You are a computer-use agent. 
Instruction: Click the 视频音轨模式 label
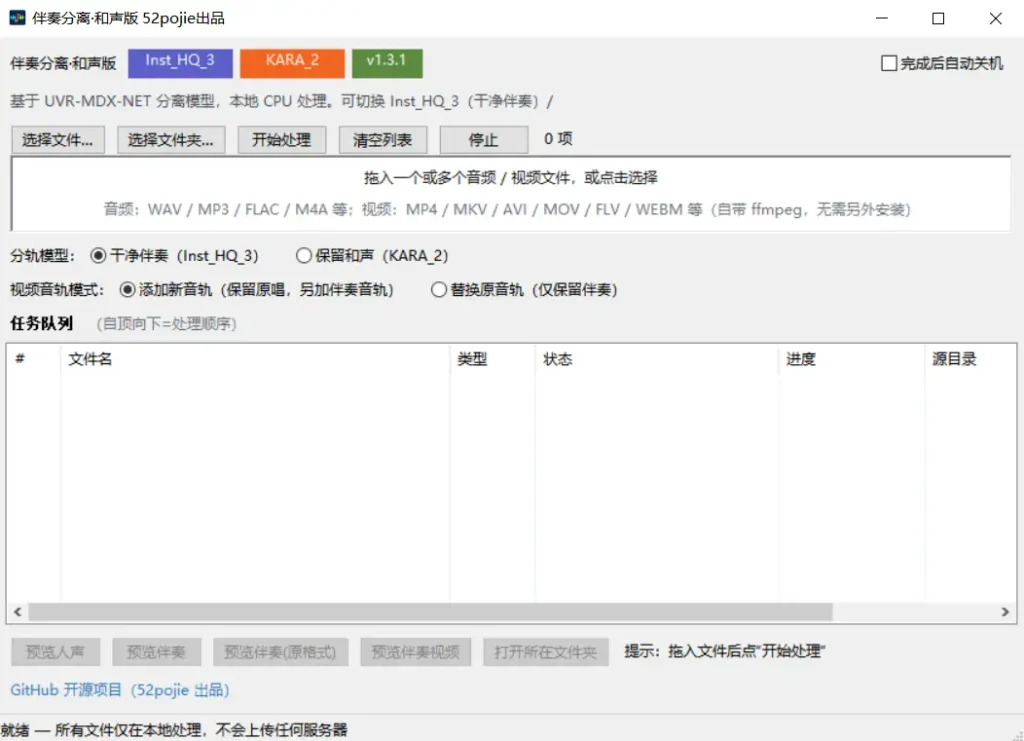pos(57,289)
